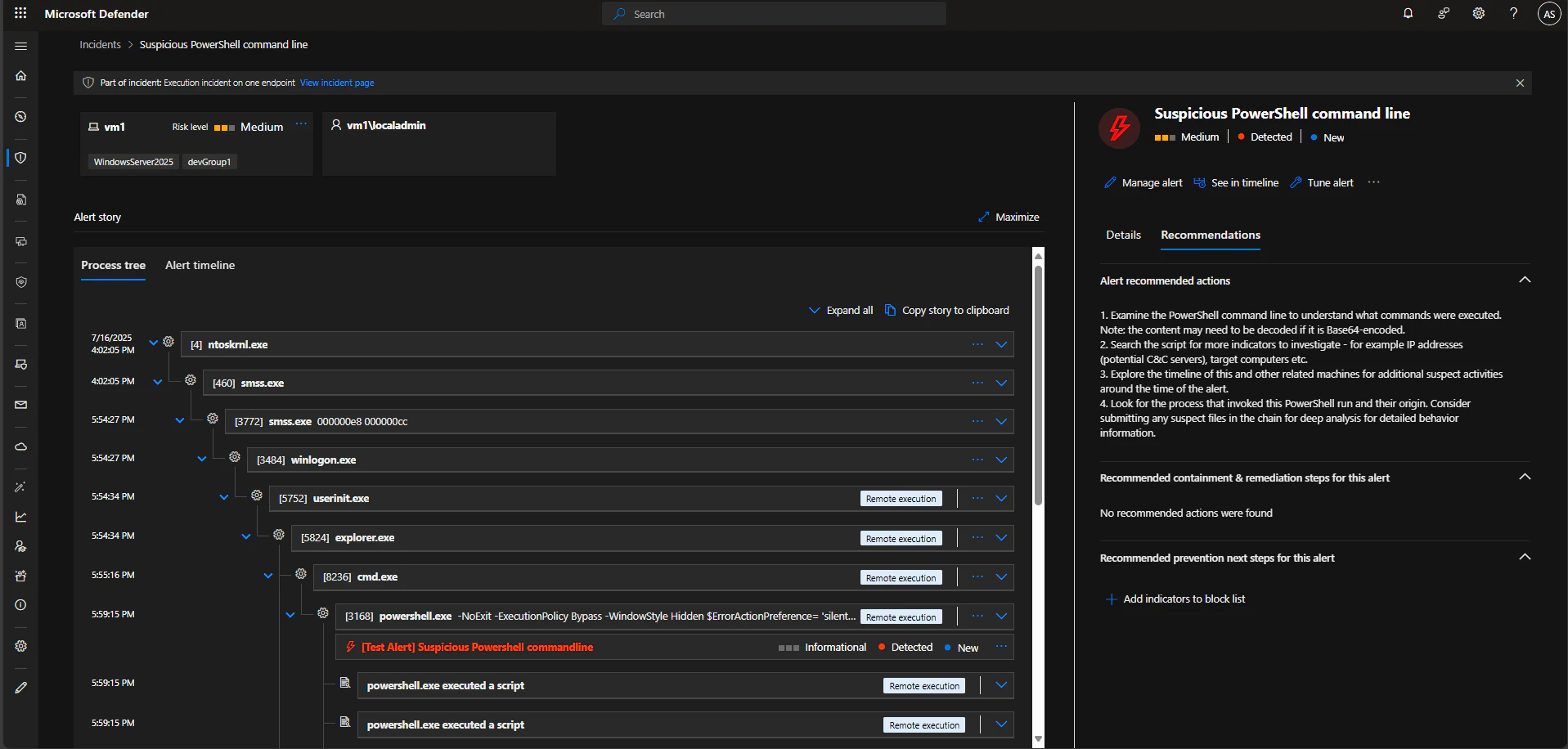The image size is (1568, 749).
Task: Open the notifications bell
Action: [x=1408, y=13]
